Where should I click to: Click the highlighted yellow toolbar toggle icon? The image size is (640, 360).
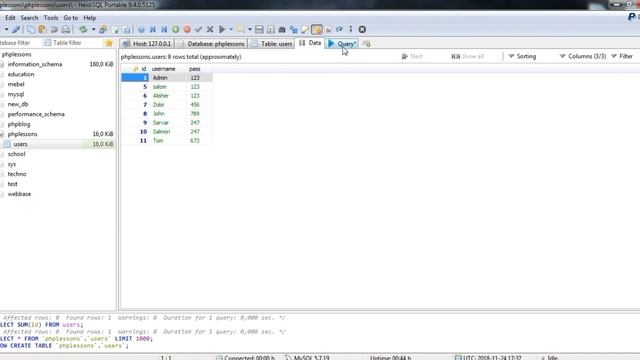point(316,29)
